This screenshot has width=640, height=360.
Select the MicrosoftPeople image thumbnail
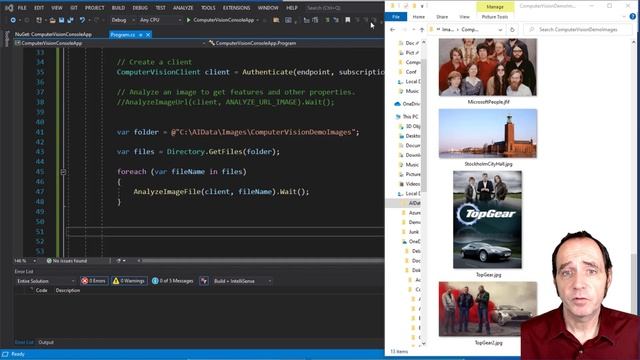pos(488,67)
